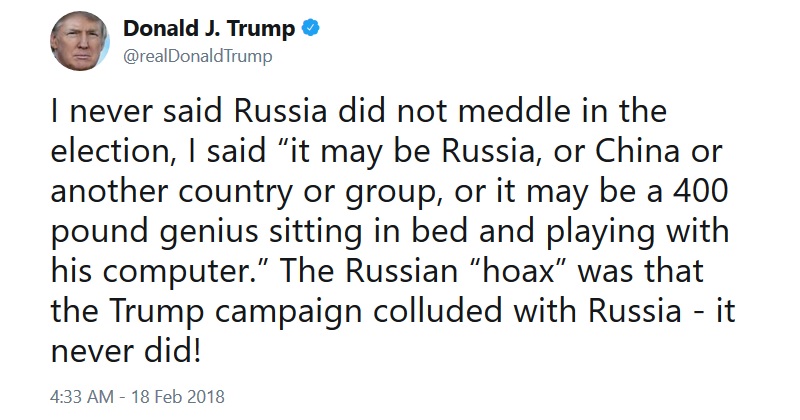Click the @realDonaldTrump handle
This screenshot has width=800, height=420.
point(198,56)
